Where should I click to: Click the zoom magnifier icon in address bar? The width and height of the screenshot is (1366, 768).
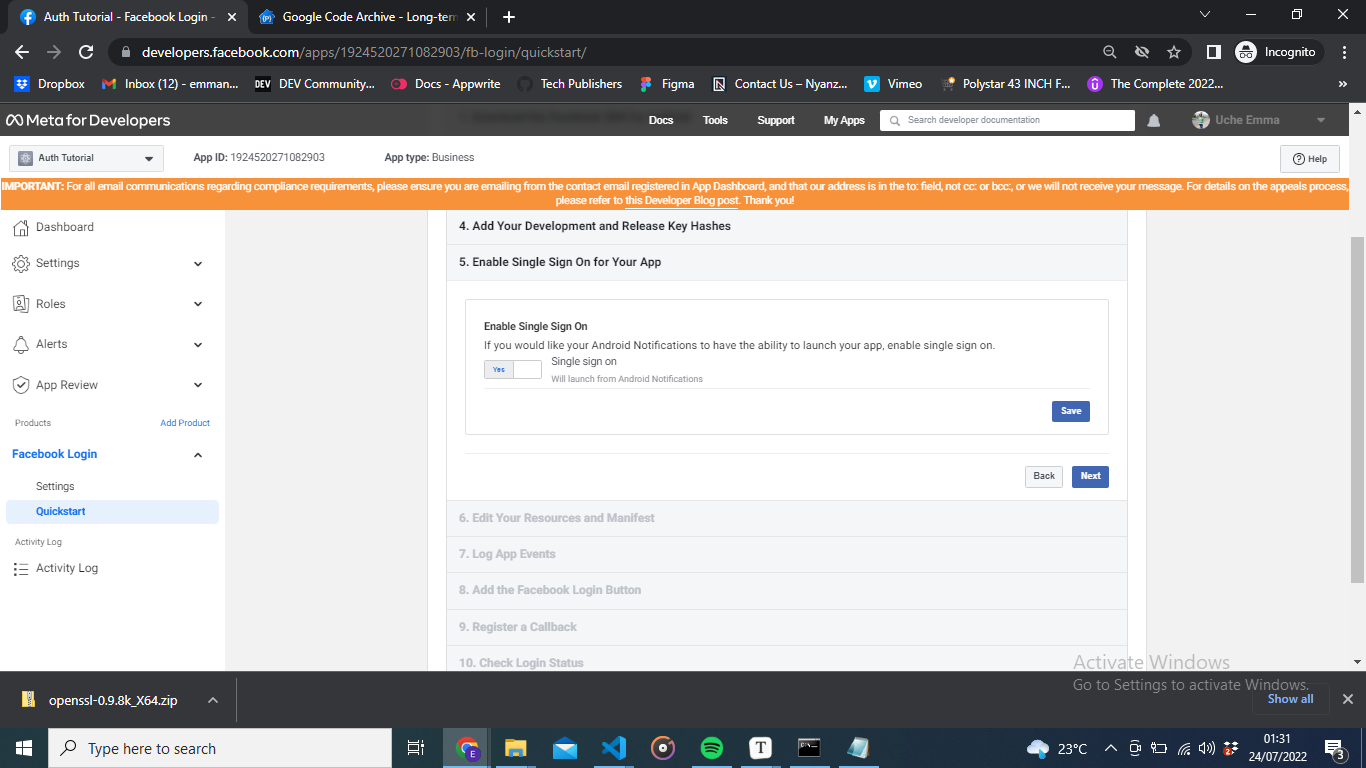pos(1110,52)
